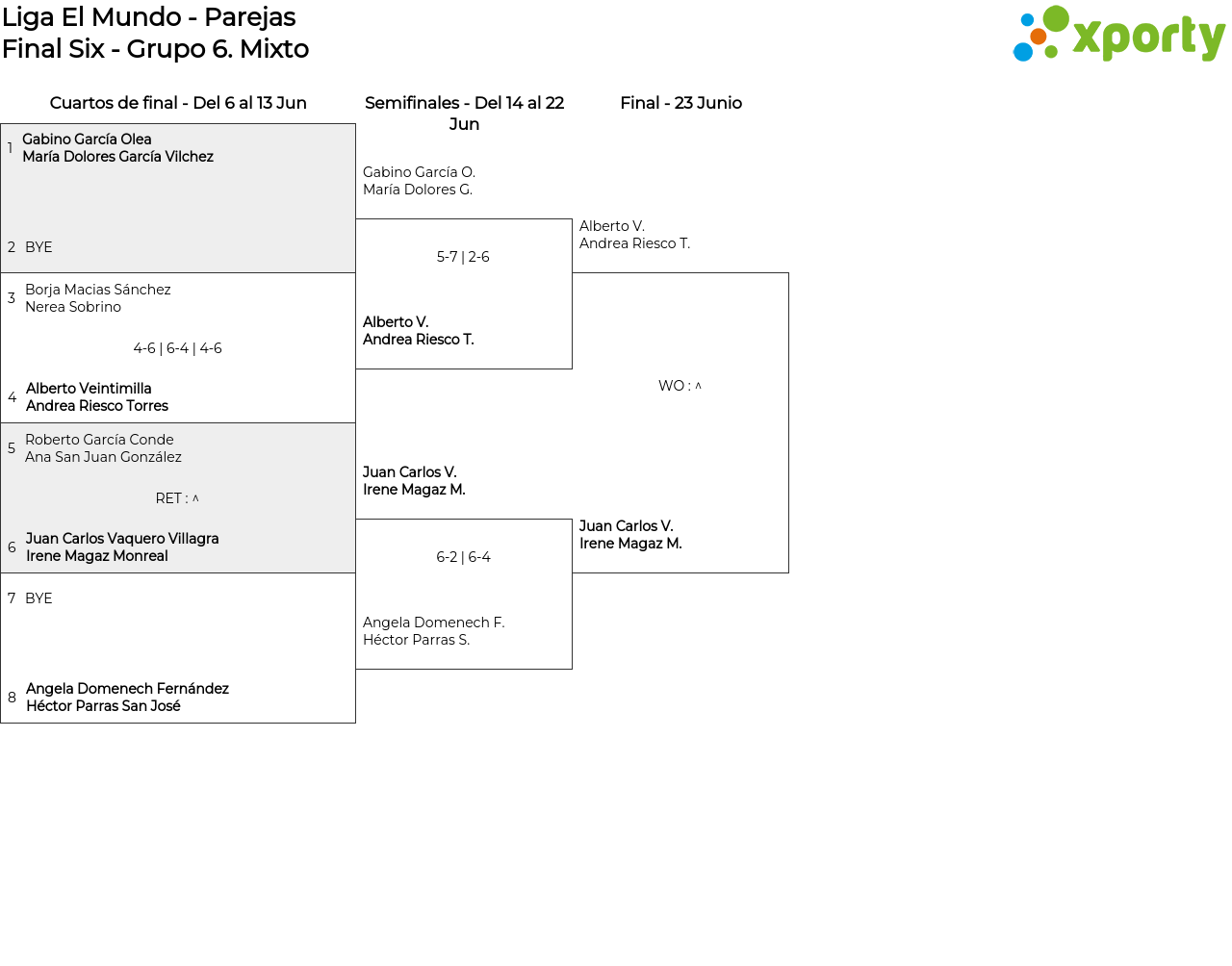1232x966 pixels.
Task: Click the BYE entry in slot 7
Action: 38,598
